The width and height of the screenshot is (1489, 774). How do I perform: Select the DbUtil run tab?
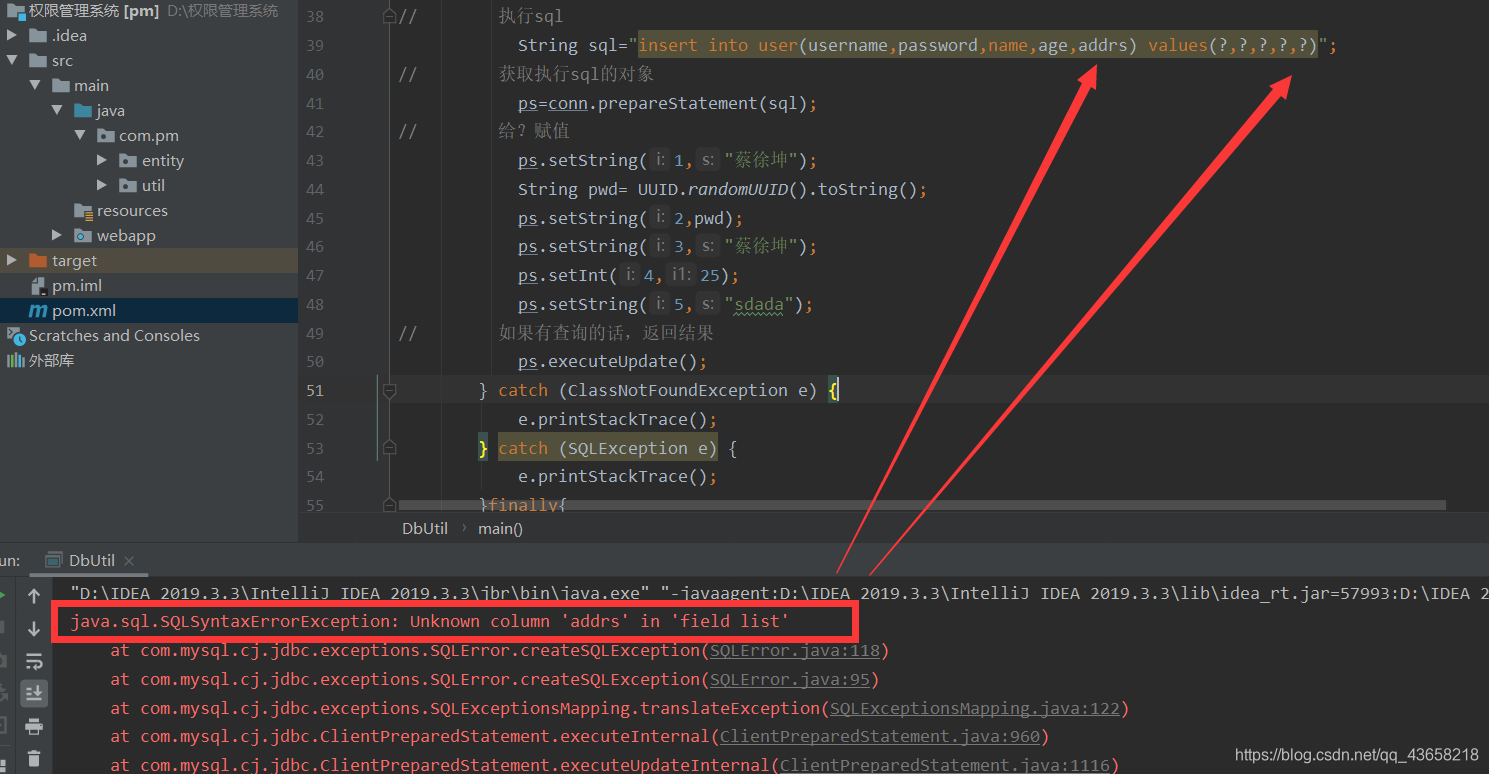[91, 560]
